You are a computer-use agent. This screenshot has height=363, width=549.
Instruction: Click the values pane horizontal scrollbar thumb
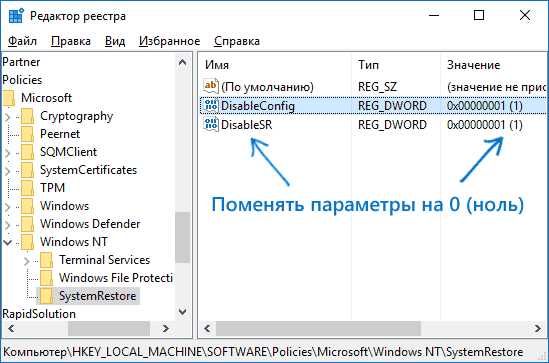point(318,328)
